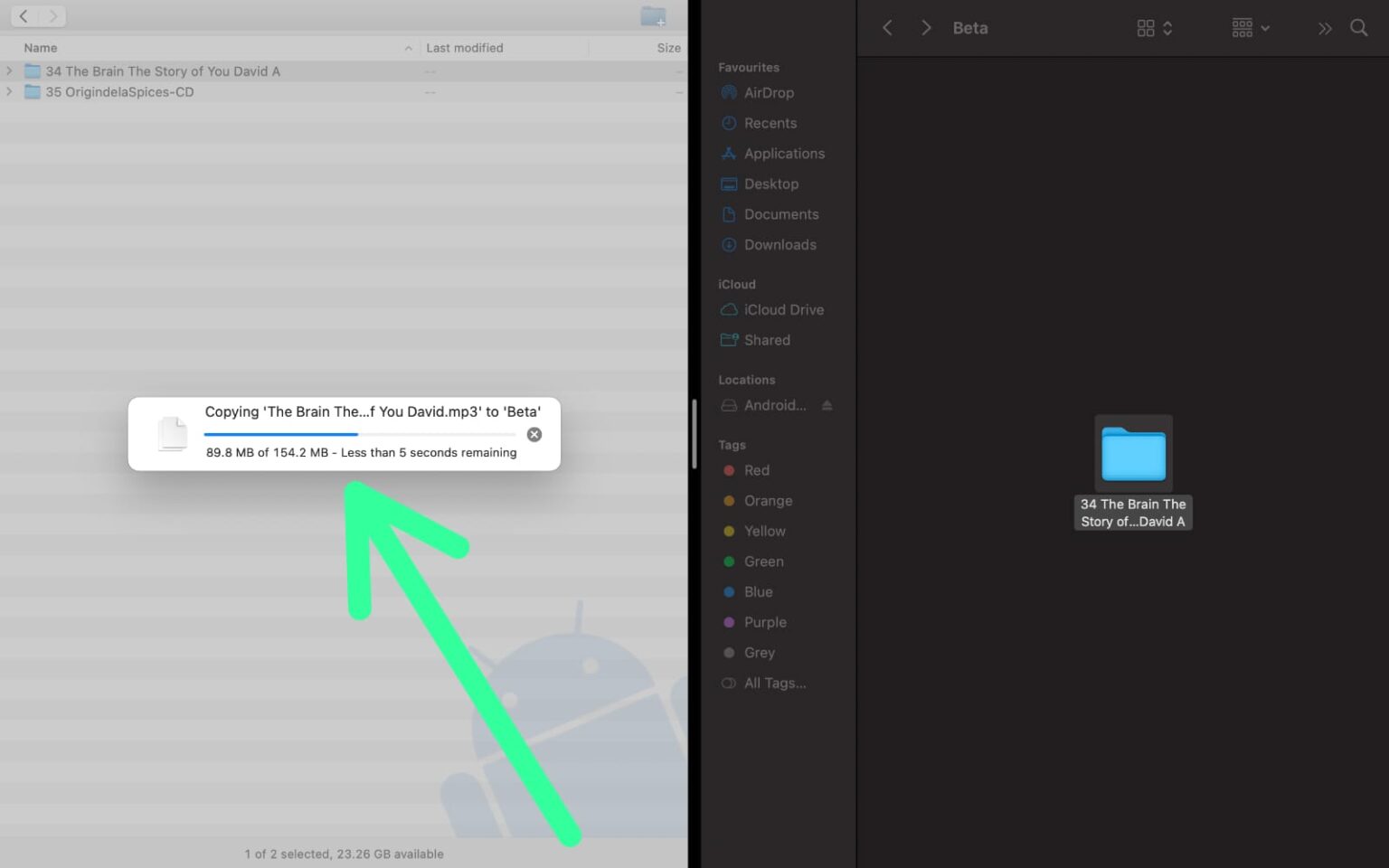Open AirDrop from the Favourites sidebar

point(769,92)
